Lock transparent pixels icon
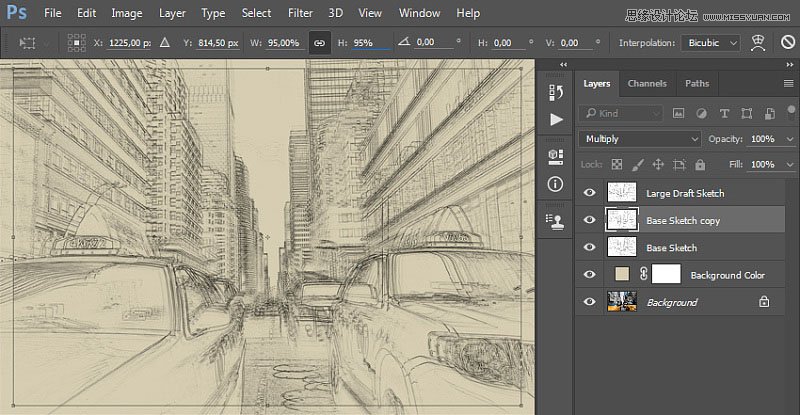 click(x=617, y=164)
